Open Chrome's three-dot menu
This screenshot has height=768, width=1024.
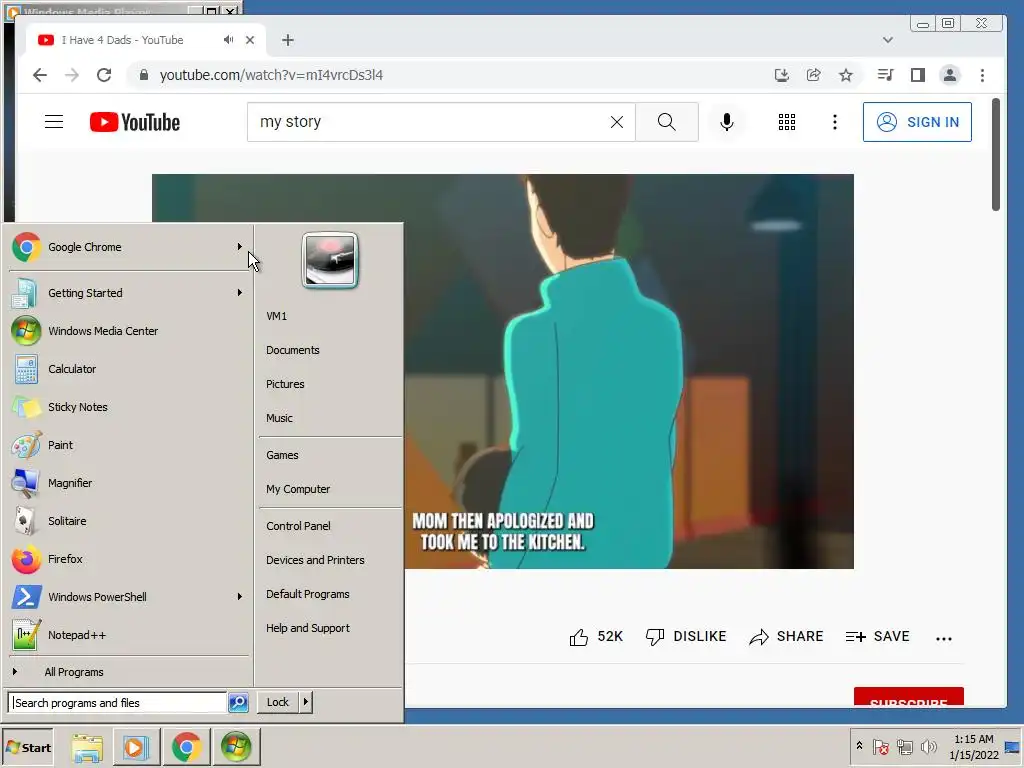click(x=982, y=75)
